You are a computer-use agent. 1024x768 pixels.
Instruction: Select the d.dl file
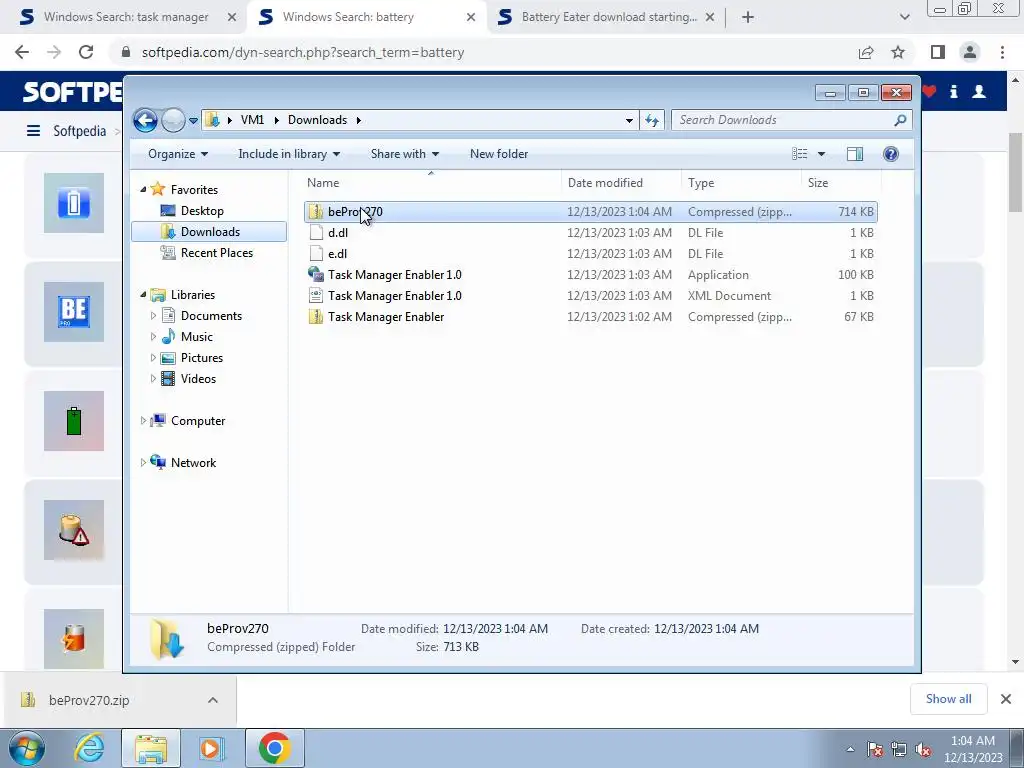click(338, 232)
